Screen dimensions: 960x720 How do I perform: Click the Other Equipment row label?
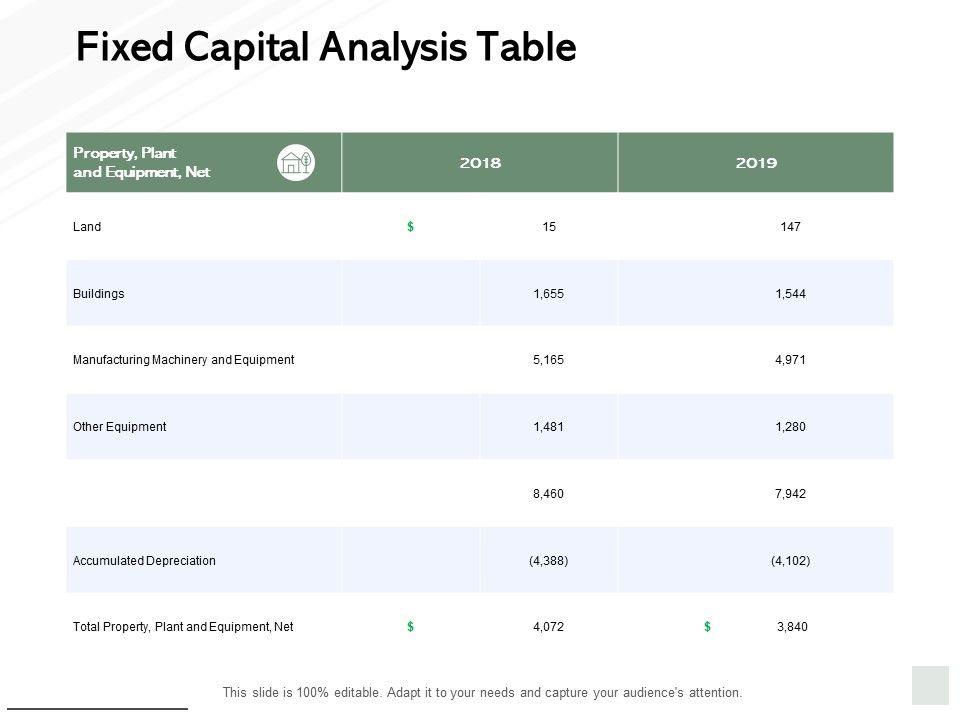pyautogui.click(x=119, y=427)
